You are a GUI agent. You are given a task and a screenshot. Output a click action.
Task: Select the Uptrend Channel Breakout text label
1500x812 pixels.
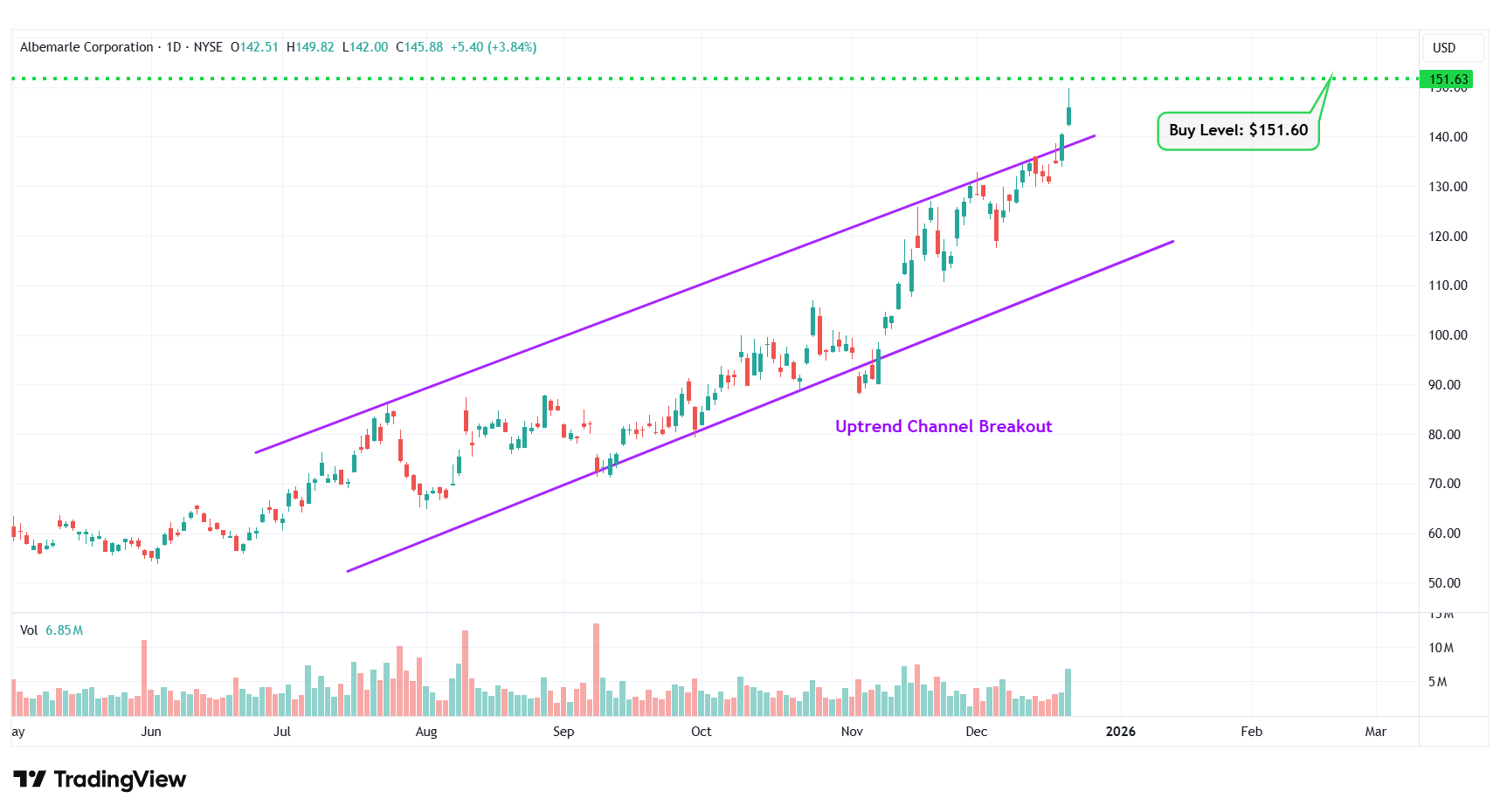point(943,426)
